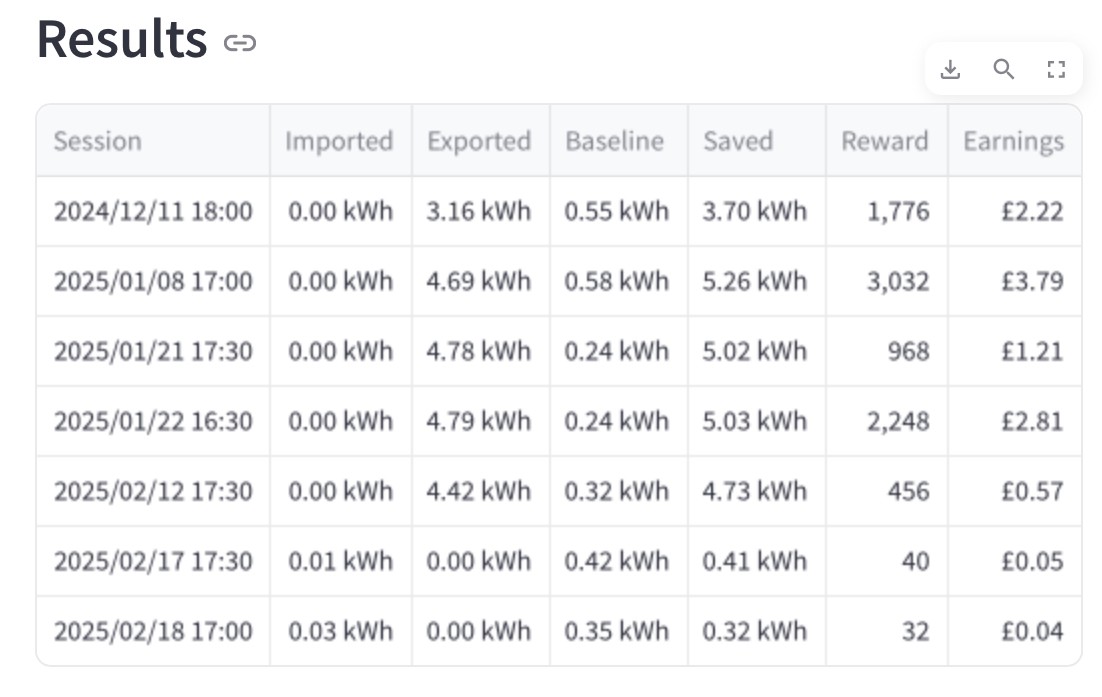Select the 2025/02/12 17:30 session cell
1102x697 pixels.
pos(153,490)
